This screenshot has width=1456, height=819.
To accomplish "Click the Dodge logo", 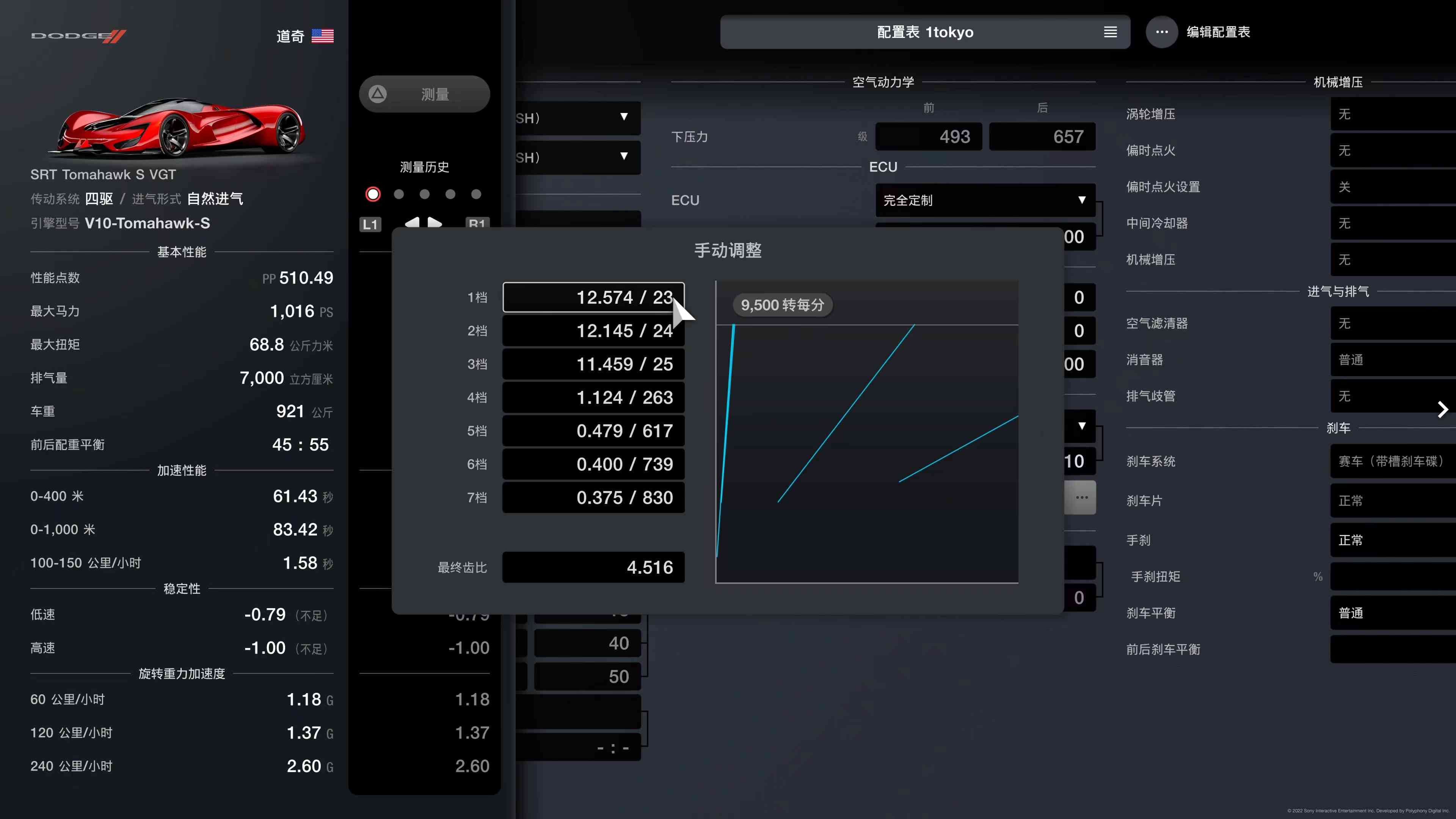I will point(78,36).
